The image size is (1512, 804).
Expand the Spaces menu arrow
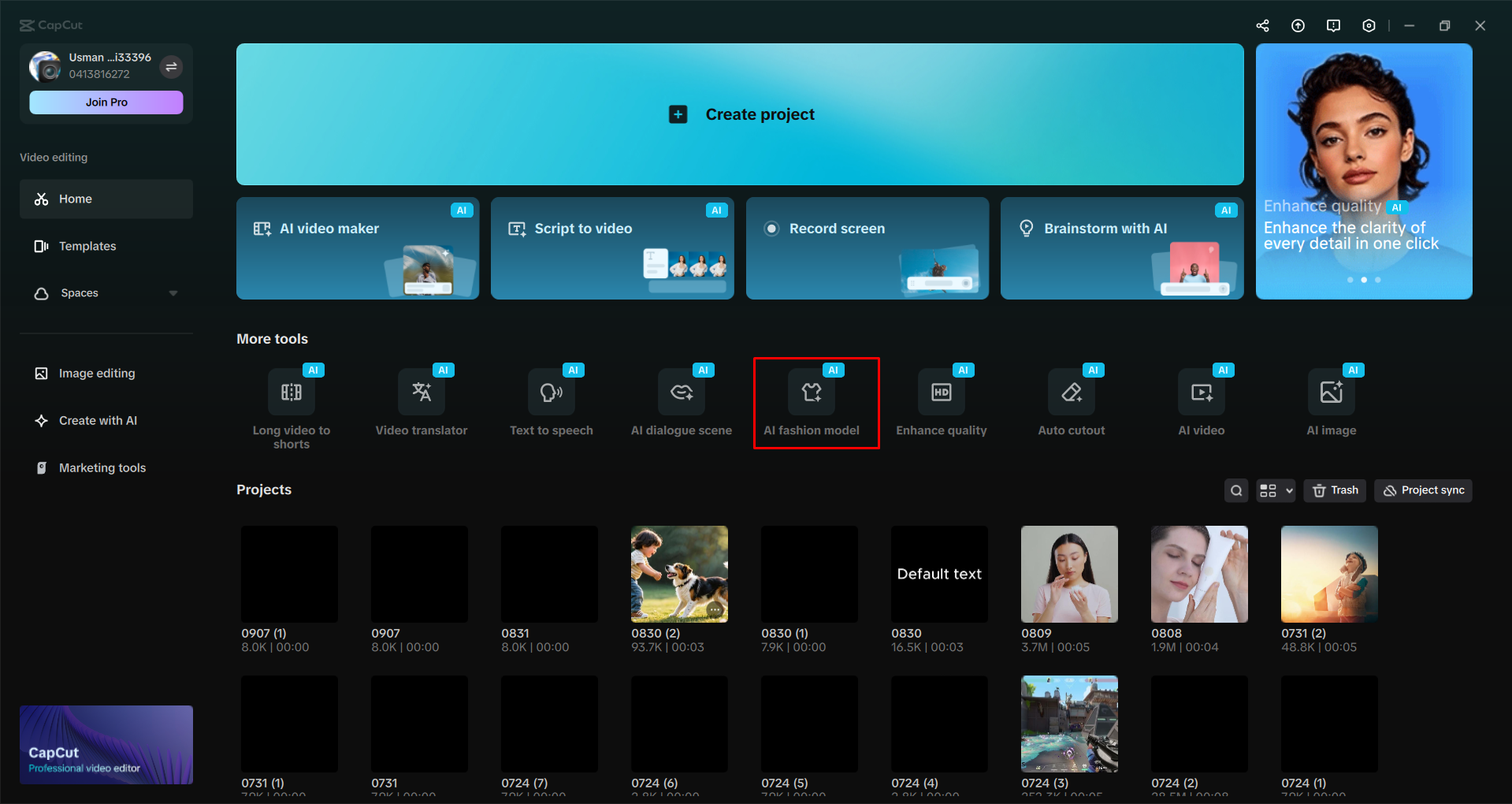point(173,293)
